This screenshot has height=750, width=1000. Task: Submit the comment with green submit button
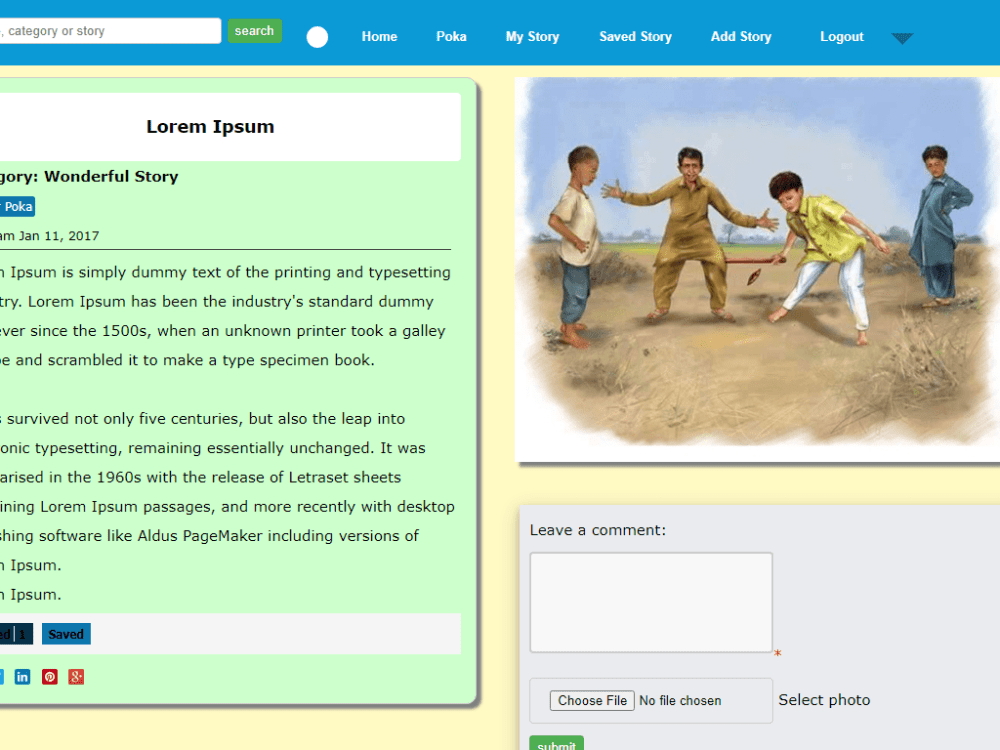[556, 744]
